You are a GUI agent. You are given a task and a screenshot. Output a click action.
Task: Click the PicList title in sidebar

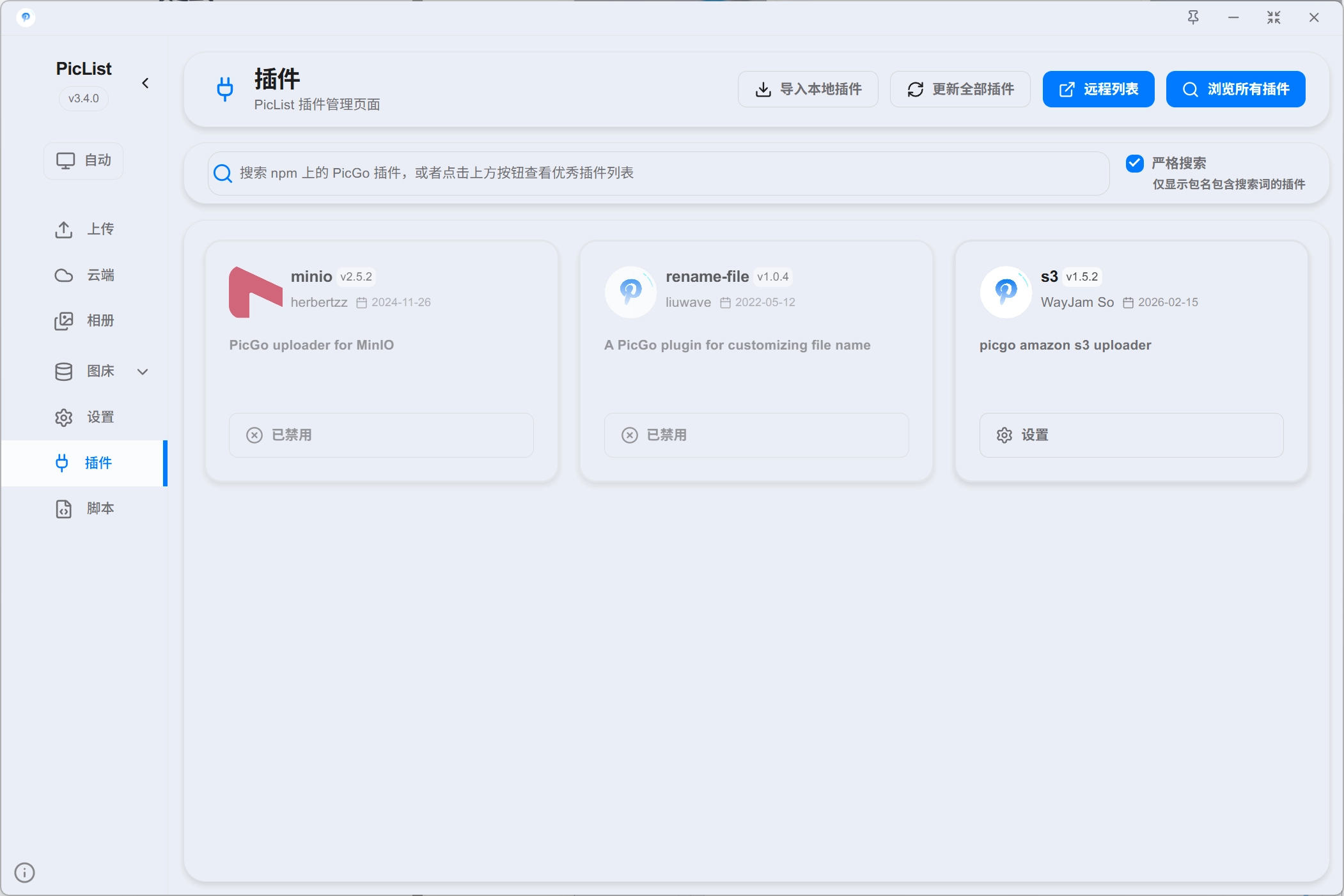pyautogui.click(x=84, y=68)
